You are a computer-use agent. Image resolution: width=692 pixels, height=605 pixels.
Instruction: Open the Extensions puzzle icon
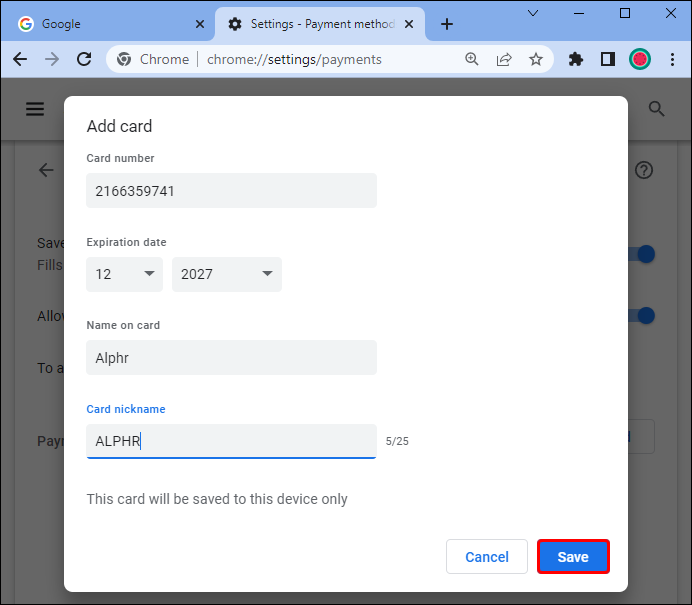click(x=575, y=59)
